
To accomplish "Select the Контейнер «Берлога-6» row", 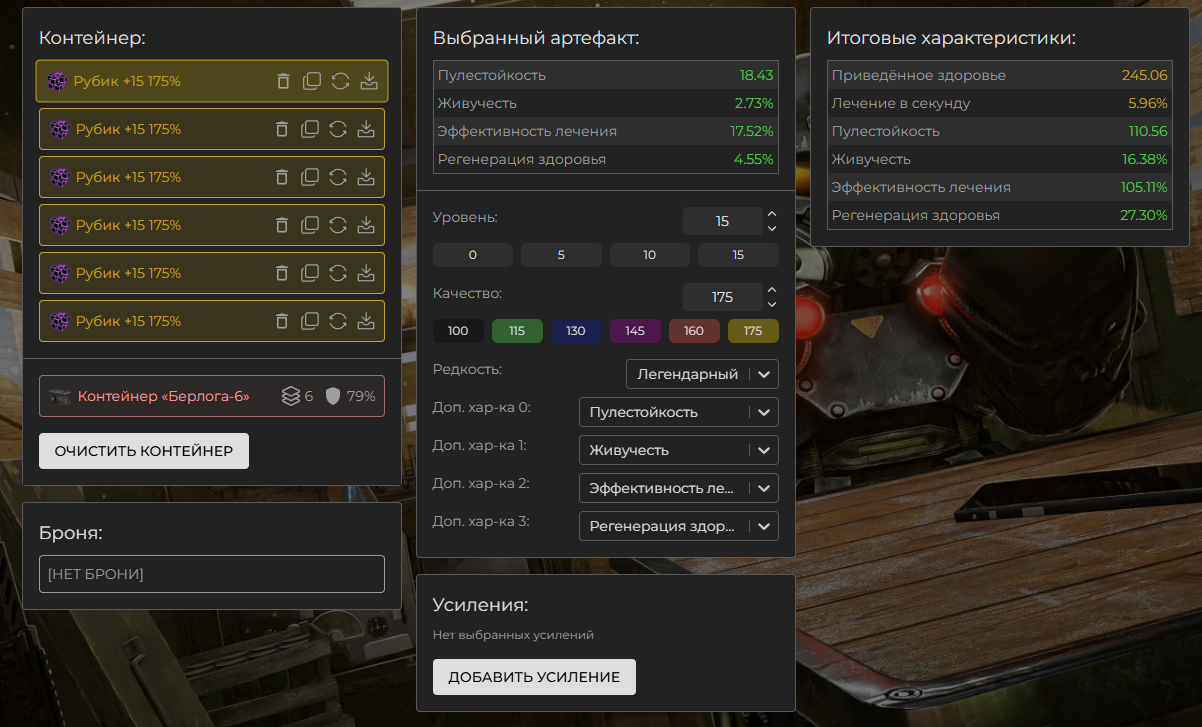I will coord(212,396).
